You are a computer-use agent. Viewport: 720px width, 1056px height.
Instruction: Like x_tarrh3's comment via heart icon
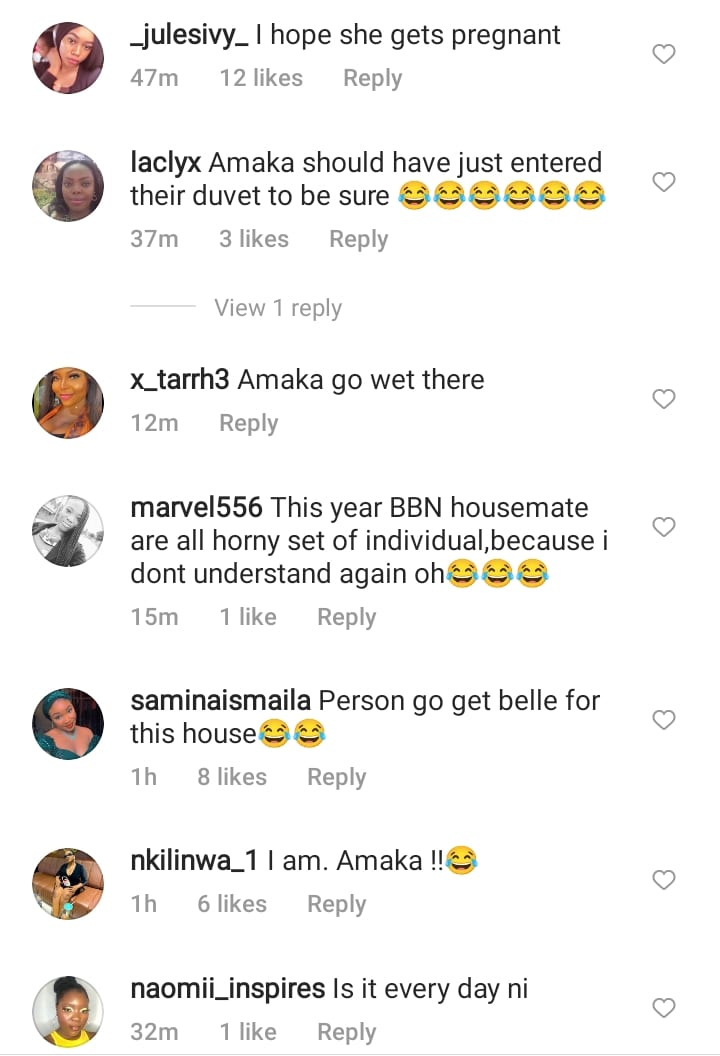coord(663,399)
